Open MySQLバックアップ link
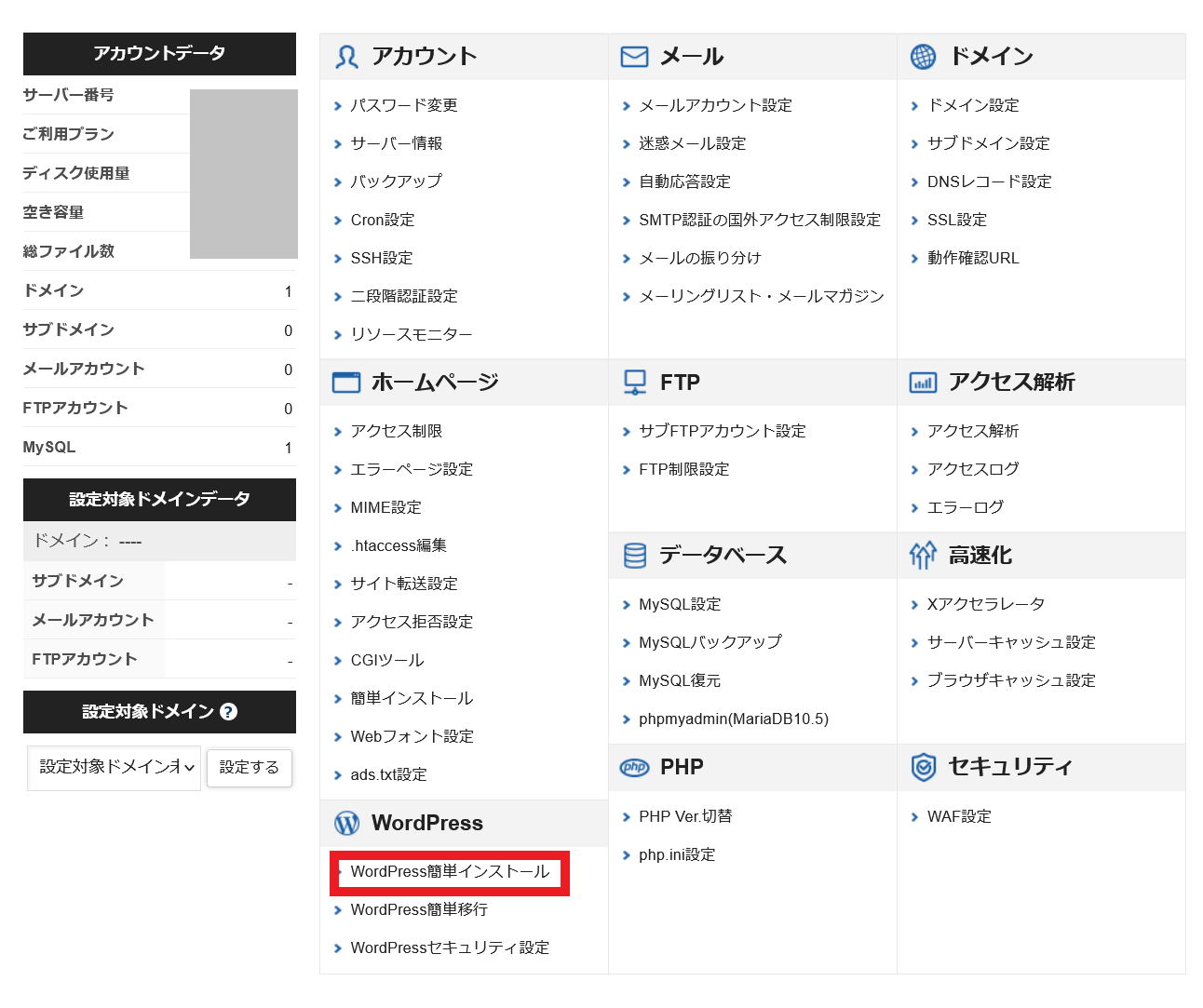Viewport: 1203px width, 1008px height. click(710, 642)
